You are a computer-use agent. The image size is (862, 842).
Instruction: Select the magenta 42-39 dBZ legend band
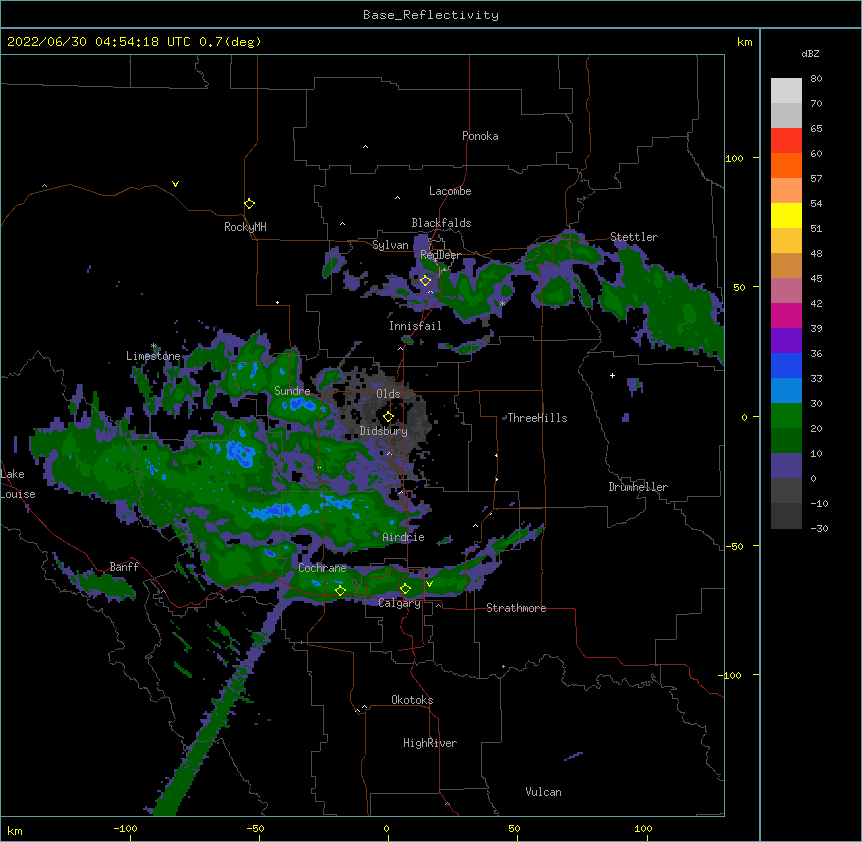click(786, 315)
